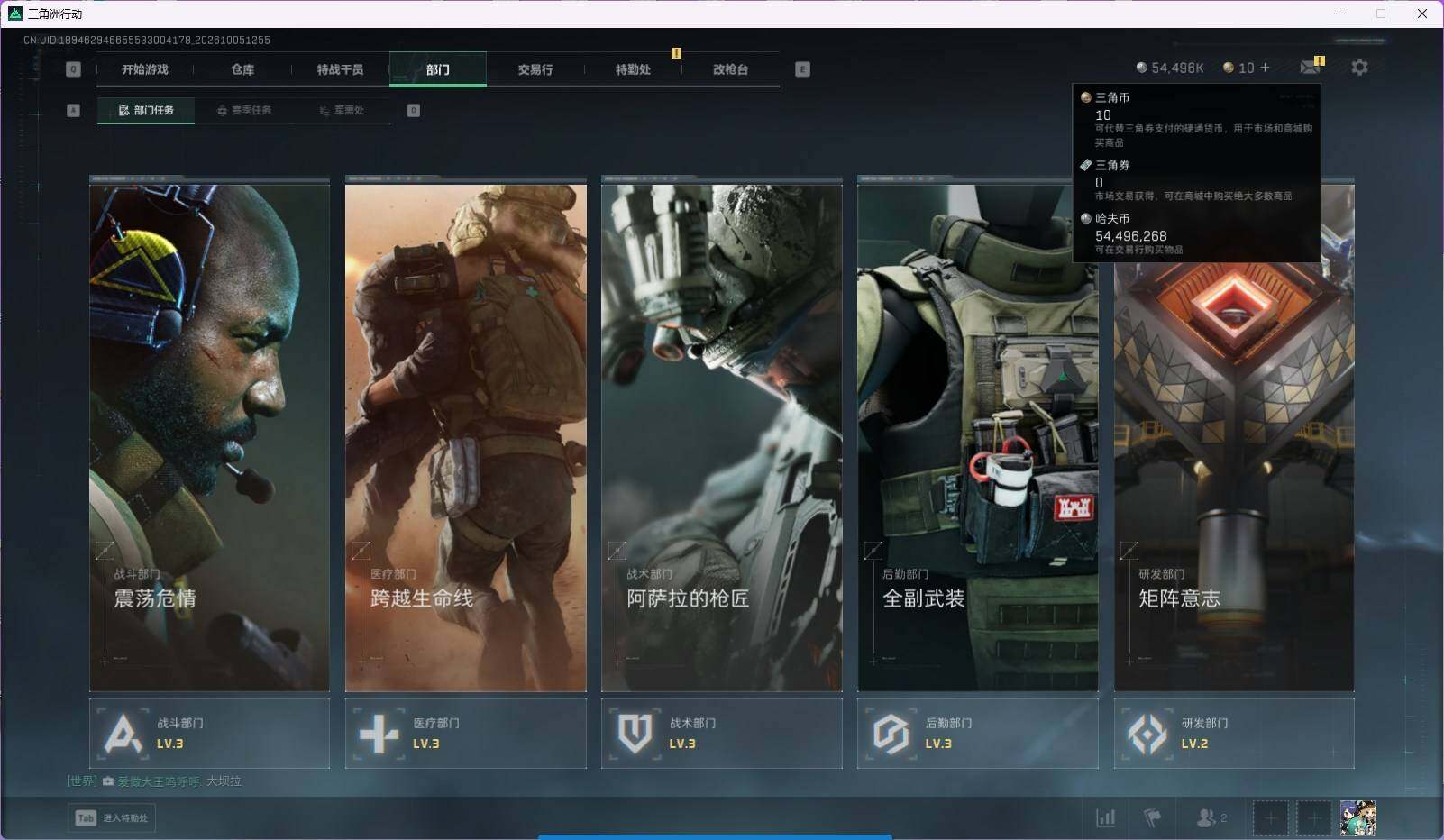
Task: Open the 仓库 tab
Action: pos(242,69)
